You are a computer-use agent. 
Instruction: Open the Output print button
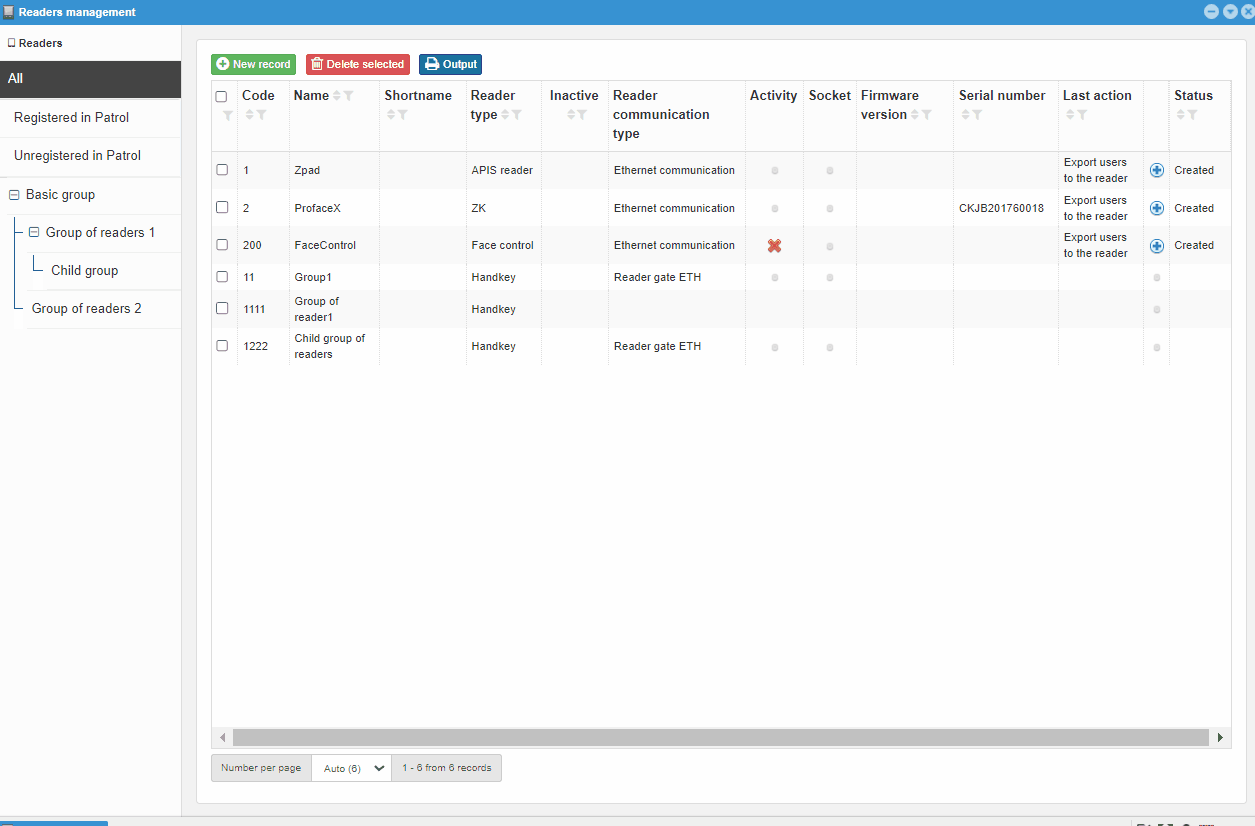click(450, 64)
